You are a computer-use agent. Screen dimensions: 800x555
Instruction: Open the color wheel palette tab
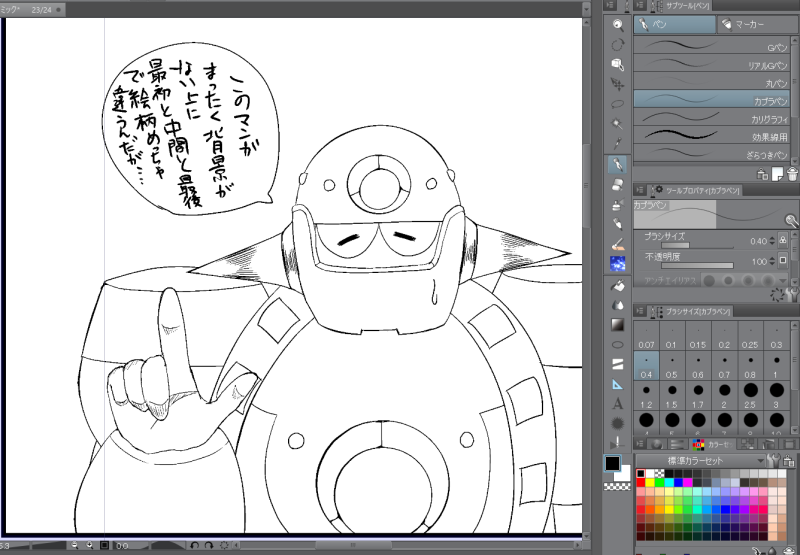coord(657,444)
